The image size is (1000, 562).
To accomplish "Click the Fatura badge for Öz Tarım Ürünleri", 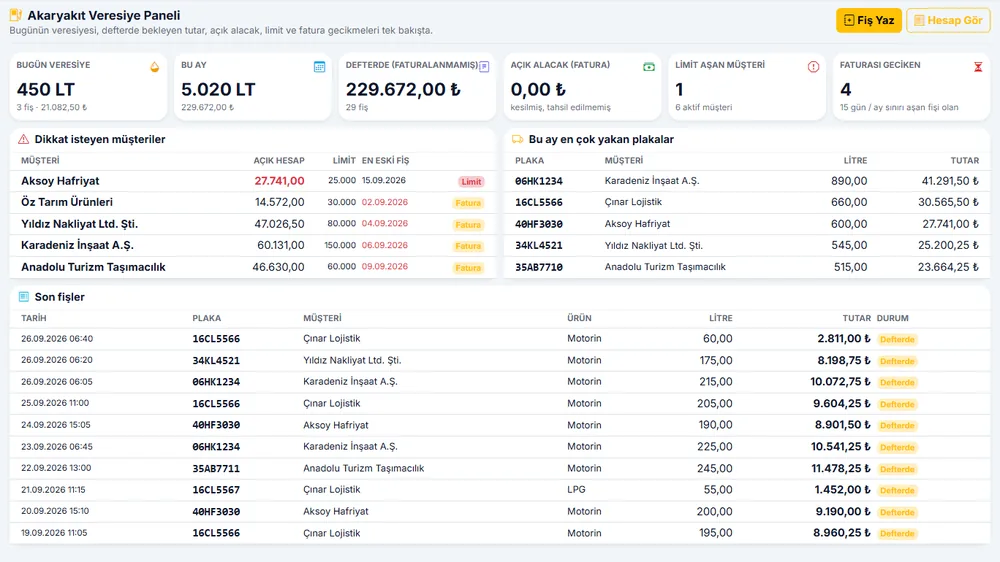I will [468, 203].
